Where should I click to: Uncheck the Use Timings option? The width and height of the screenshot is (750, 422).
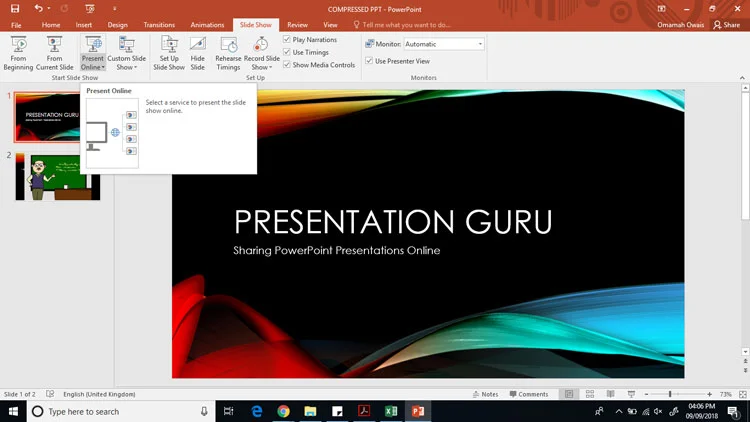287,52
